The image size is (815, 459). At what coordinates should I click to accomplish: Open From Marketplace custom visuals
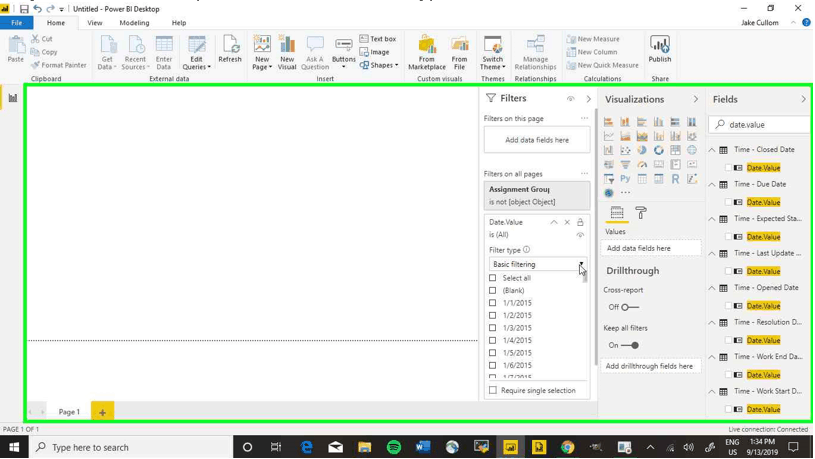427,53
